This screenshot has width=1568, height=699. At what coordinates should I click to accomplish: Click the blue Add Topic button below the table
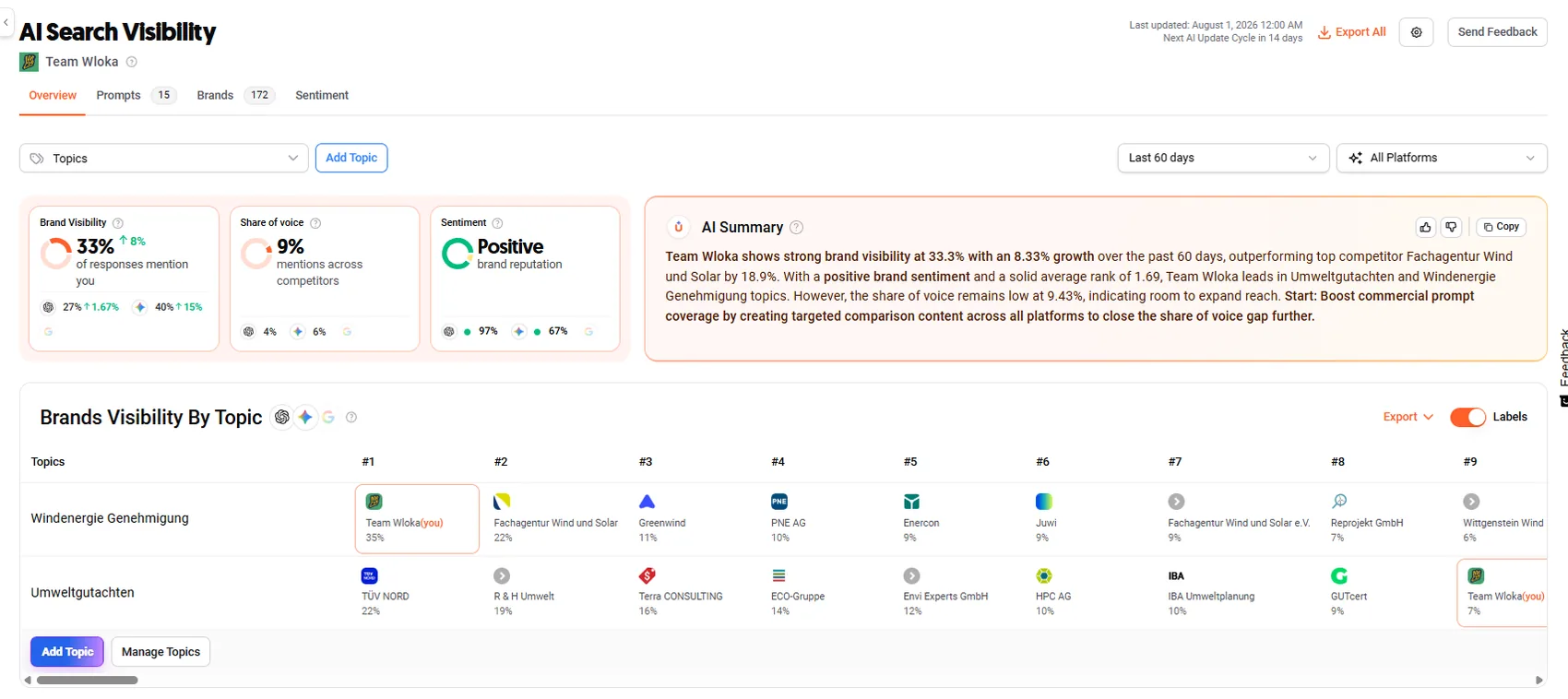coord(67,652)
